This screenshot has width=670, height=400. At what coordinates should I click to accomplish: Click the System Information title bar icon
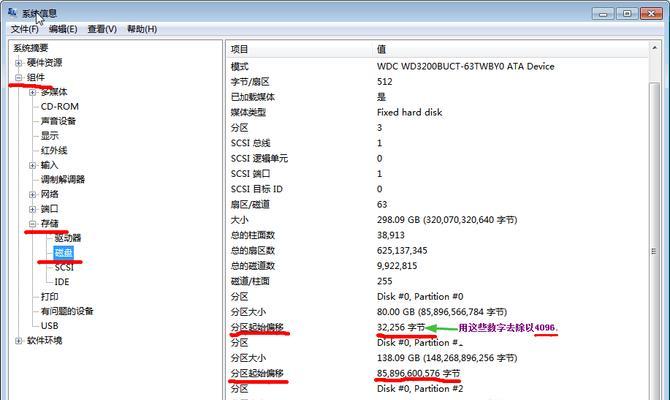[12, 13]
